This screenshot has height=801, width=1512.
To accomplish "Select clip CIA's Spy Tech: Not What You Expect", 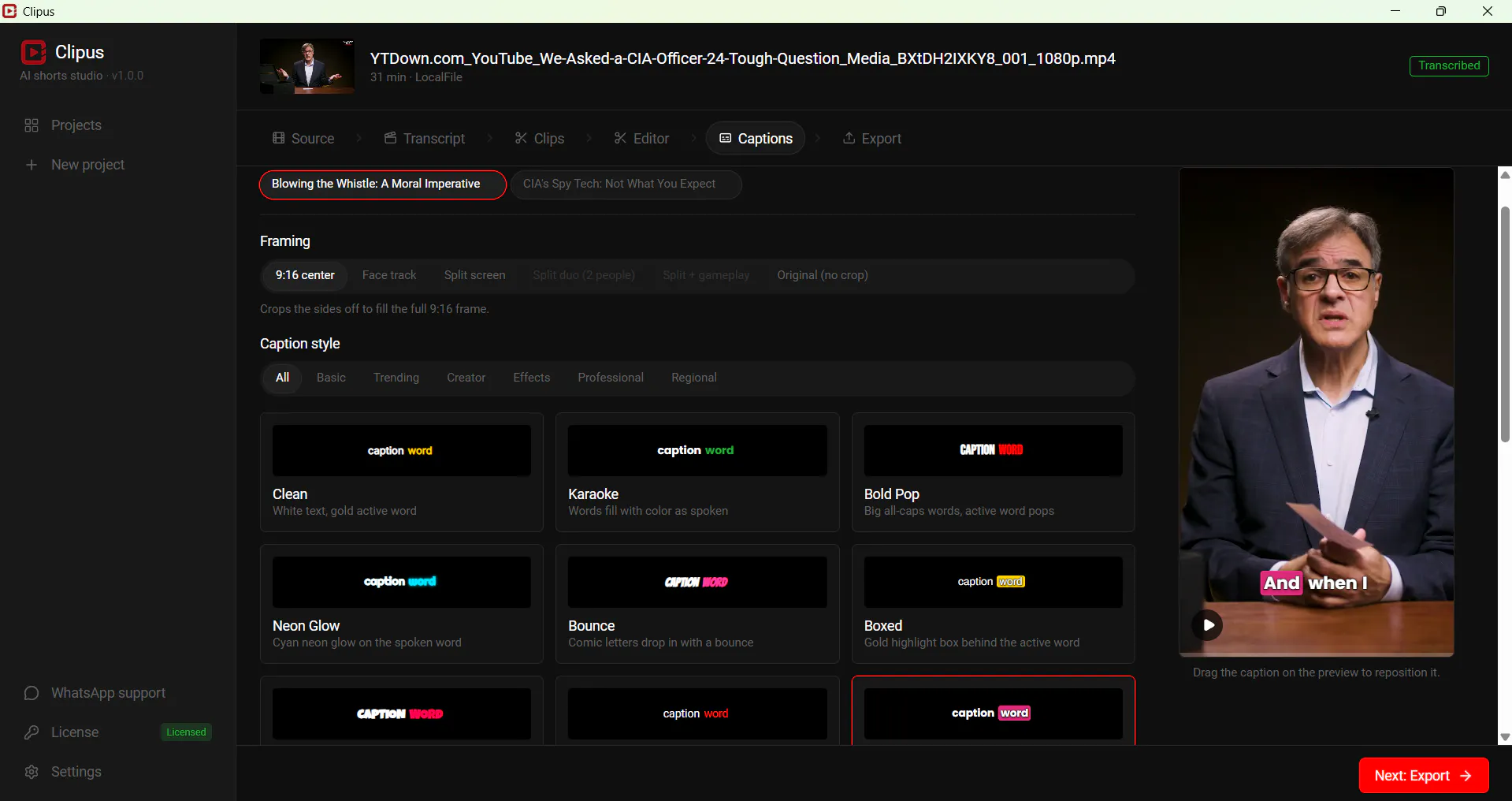I will click(x=626, y=184).
